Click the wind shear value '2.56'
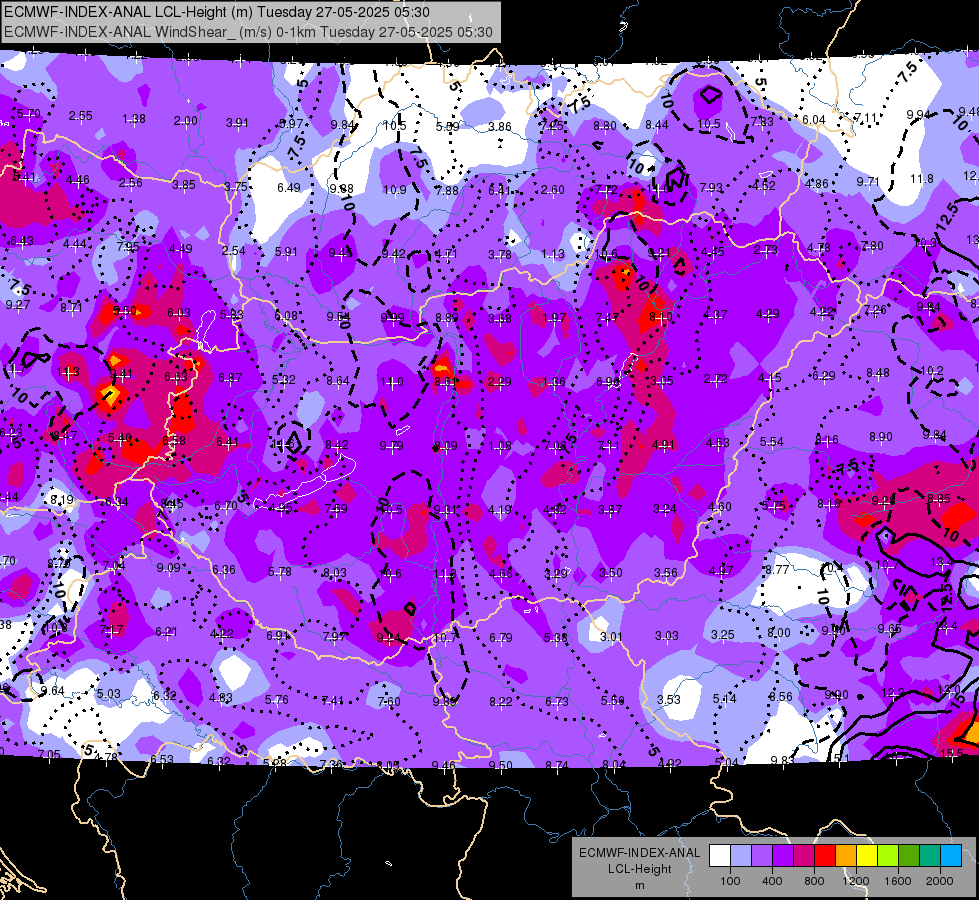Viewport: 979px width, 900px height. [130, 182]
